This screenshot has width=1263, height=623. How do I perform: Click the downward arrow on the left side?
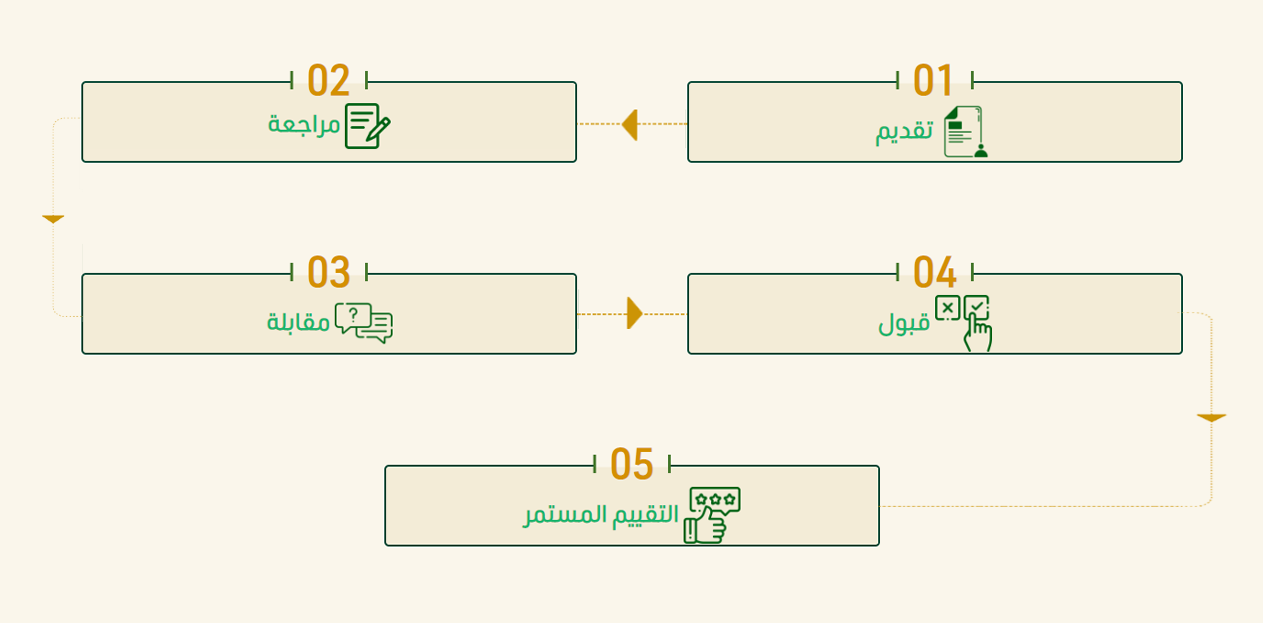coord(53,219)
